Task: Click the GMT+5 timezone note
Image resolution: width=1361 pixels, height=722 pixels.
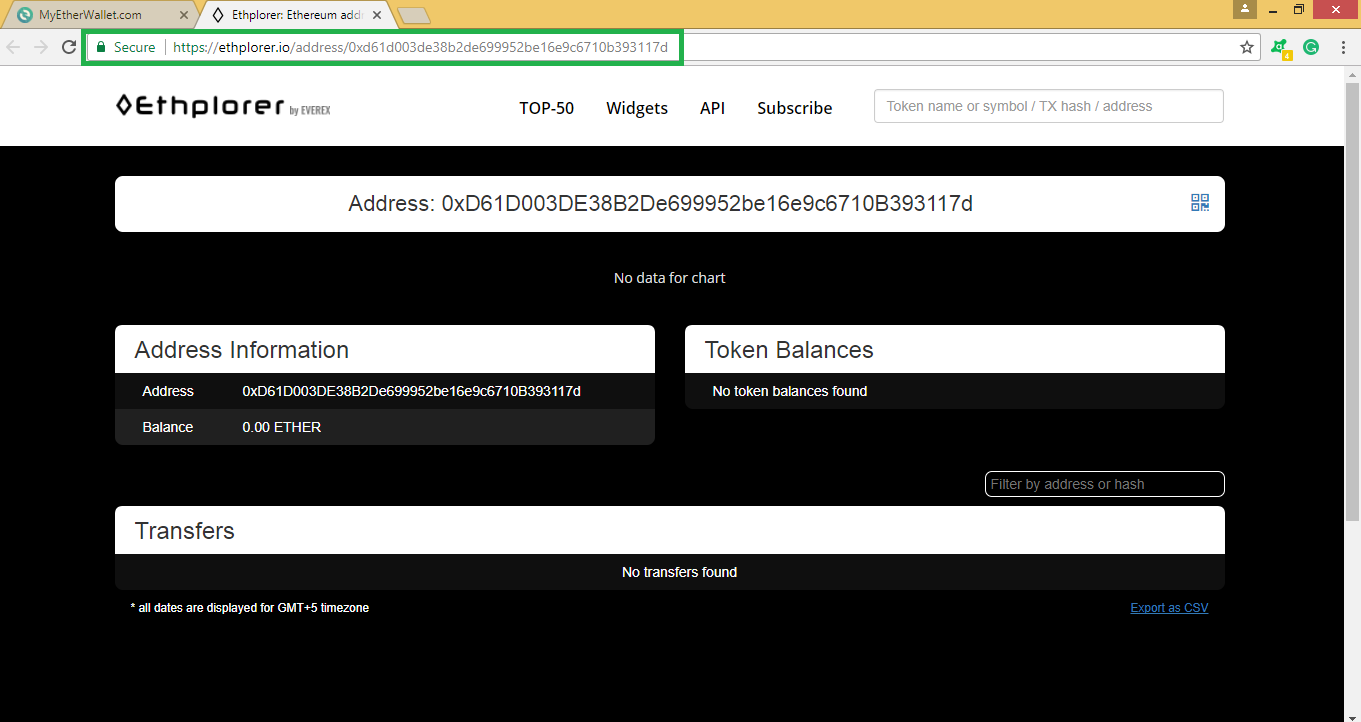Action: [x=249, y=608]
